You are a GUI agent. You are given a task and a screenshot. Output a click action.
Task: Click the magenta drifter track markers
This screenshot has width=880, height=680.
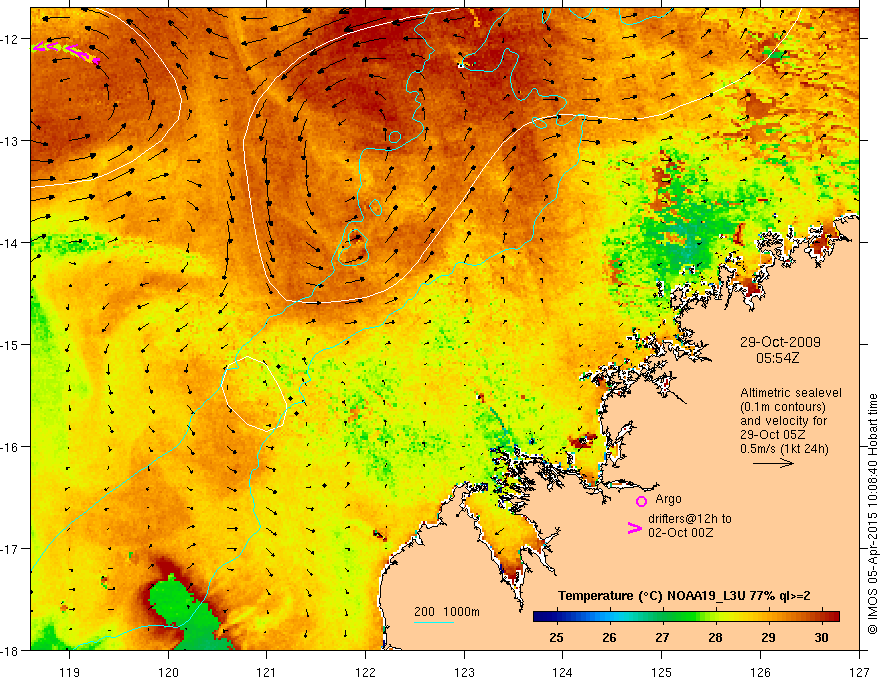66,52
